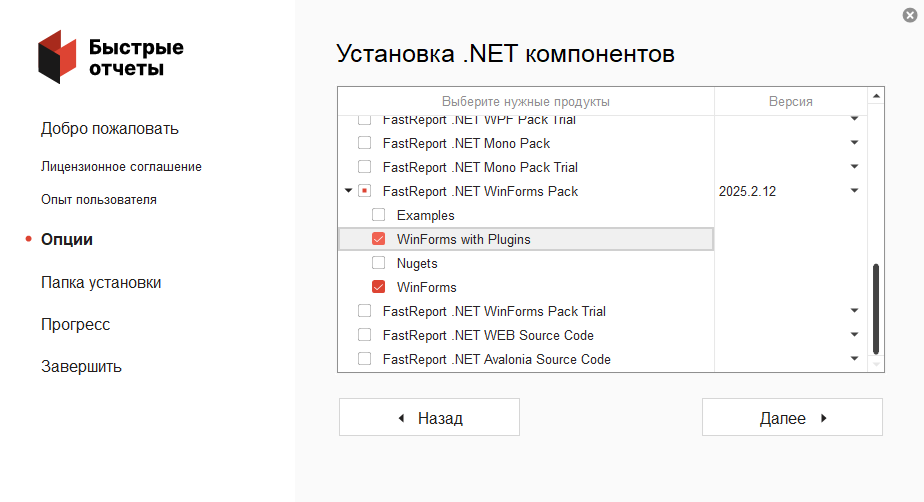Toggle FastReport .NET WinForms Pack checkbox
924x502 pixels.
click(x=365, y=191)
